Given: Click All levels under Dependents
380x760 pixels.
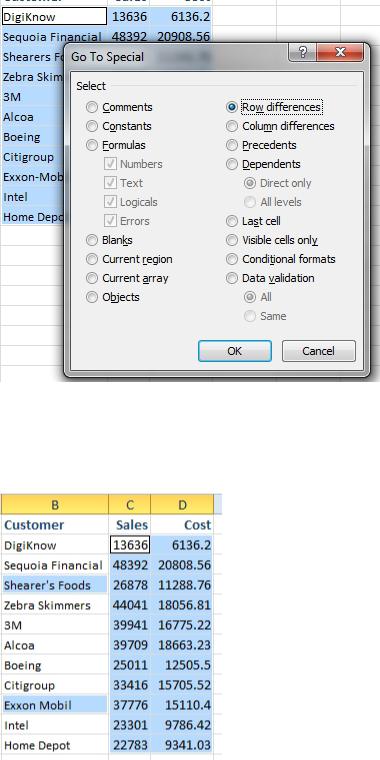Looking at the screenshot, I should (273, 202).
